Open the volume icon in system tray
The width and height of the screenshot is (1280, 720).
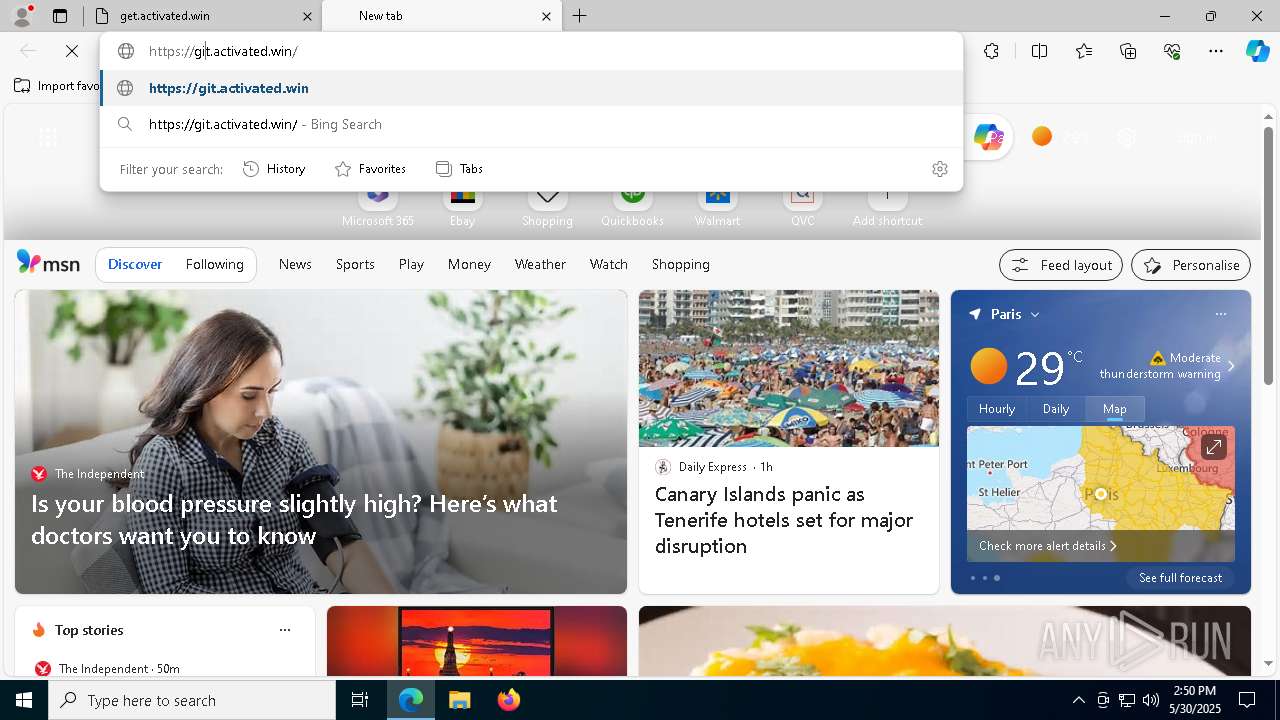[1150, 700]
